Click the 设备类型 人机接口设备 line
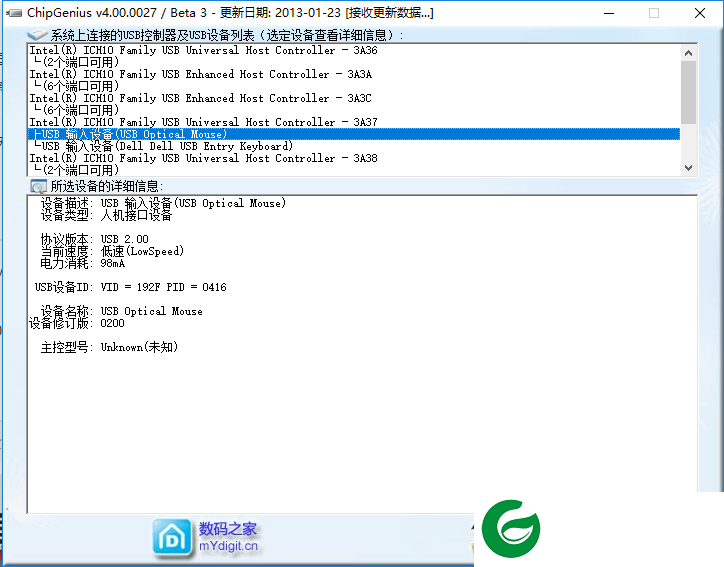This screenshot has height=567, width=724. (x=106, y=215)
